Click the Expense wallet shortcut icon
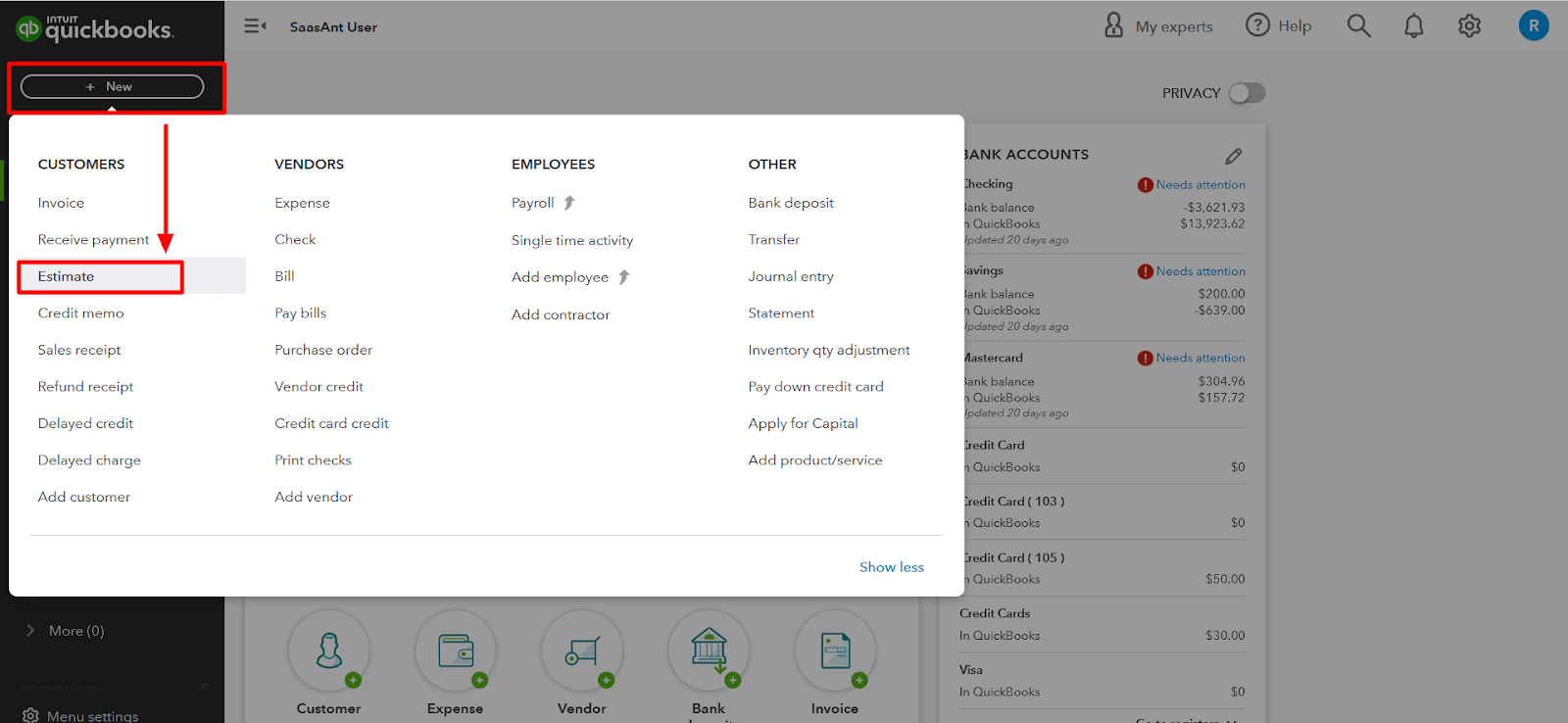Viewport: 1568px width, 723px height. pyautogui.click(x=456, y=651)
